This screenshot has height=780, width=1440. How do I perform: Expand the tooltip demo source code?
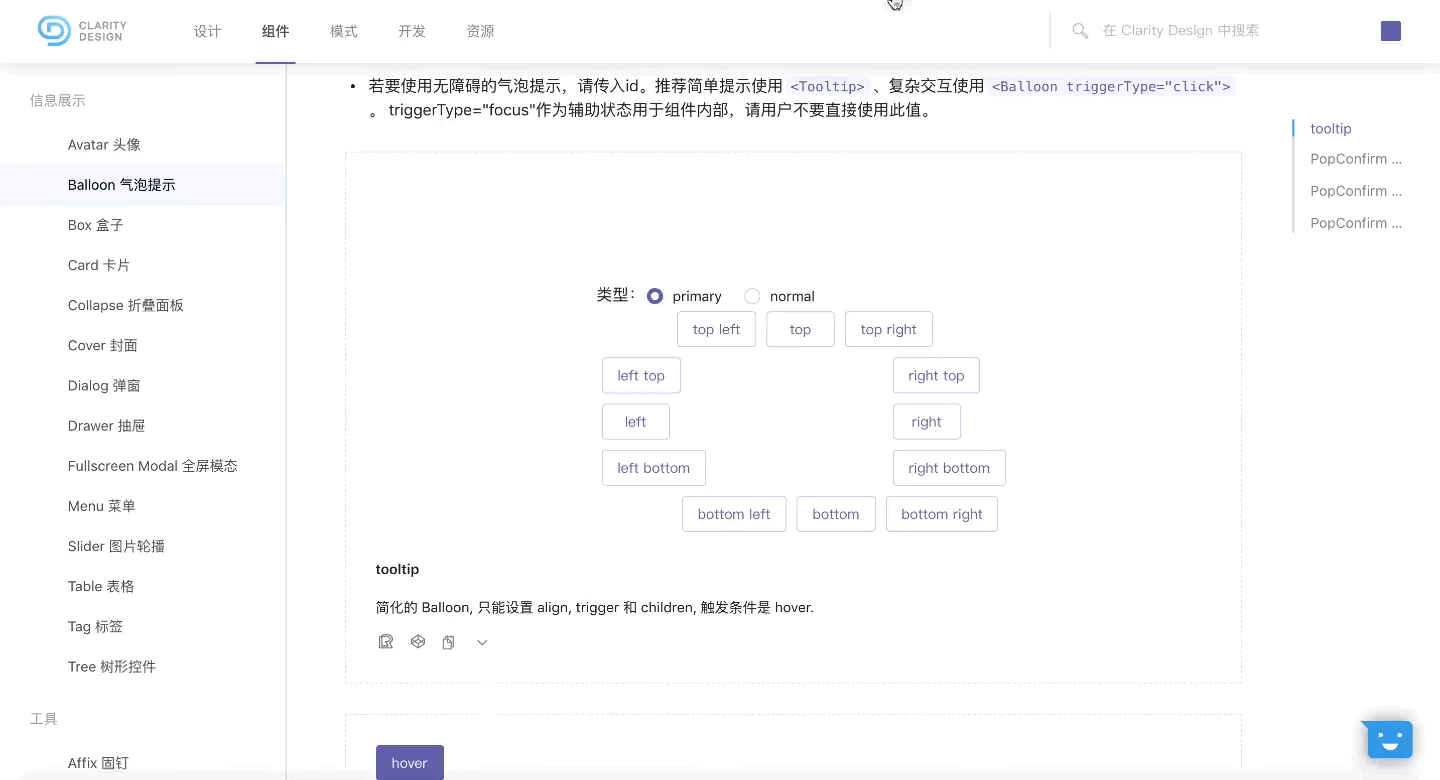tap(482, 642)
